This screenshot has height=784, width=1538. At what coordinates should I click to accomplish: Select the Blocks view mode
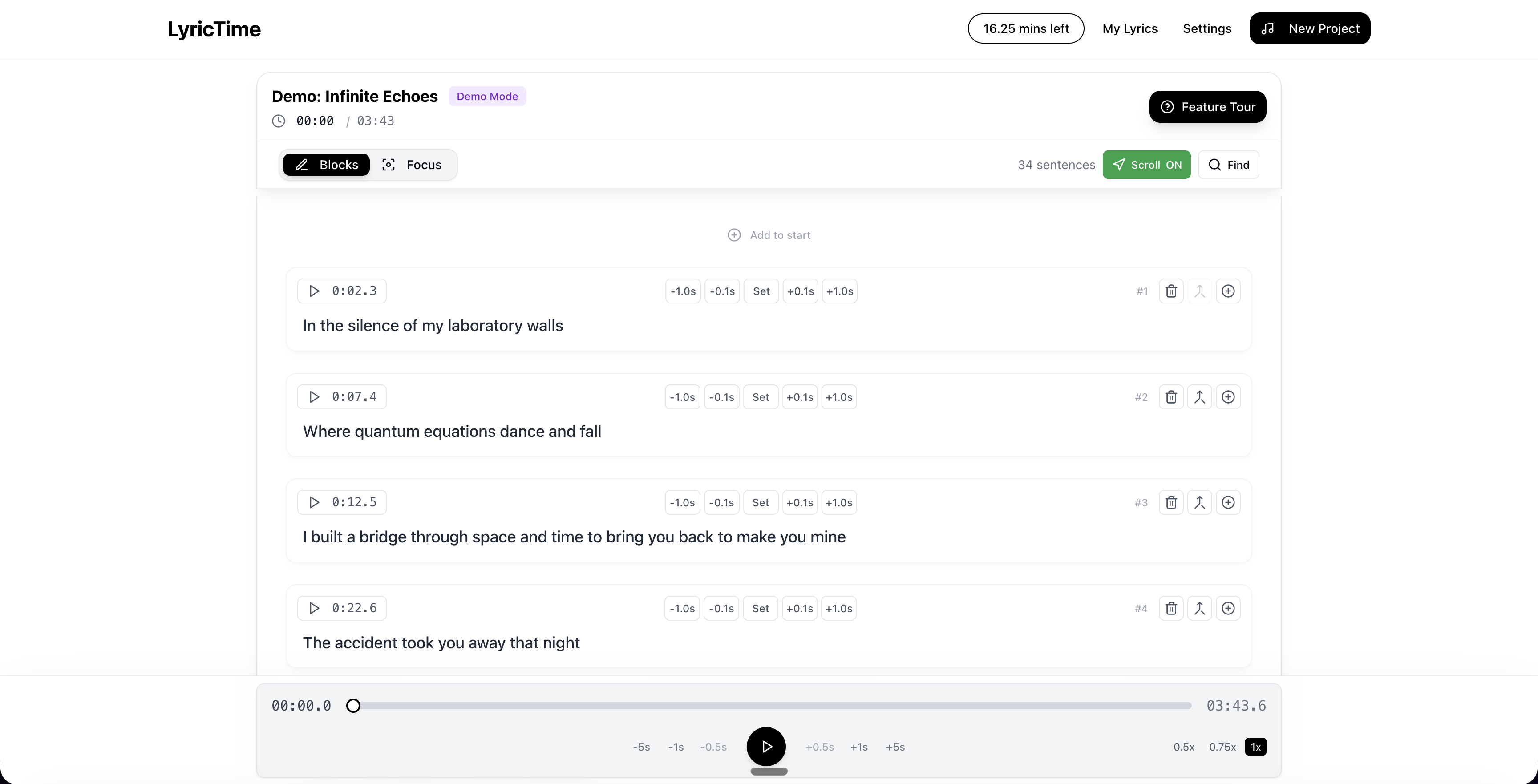click(326, 164)
